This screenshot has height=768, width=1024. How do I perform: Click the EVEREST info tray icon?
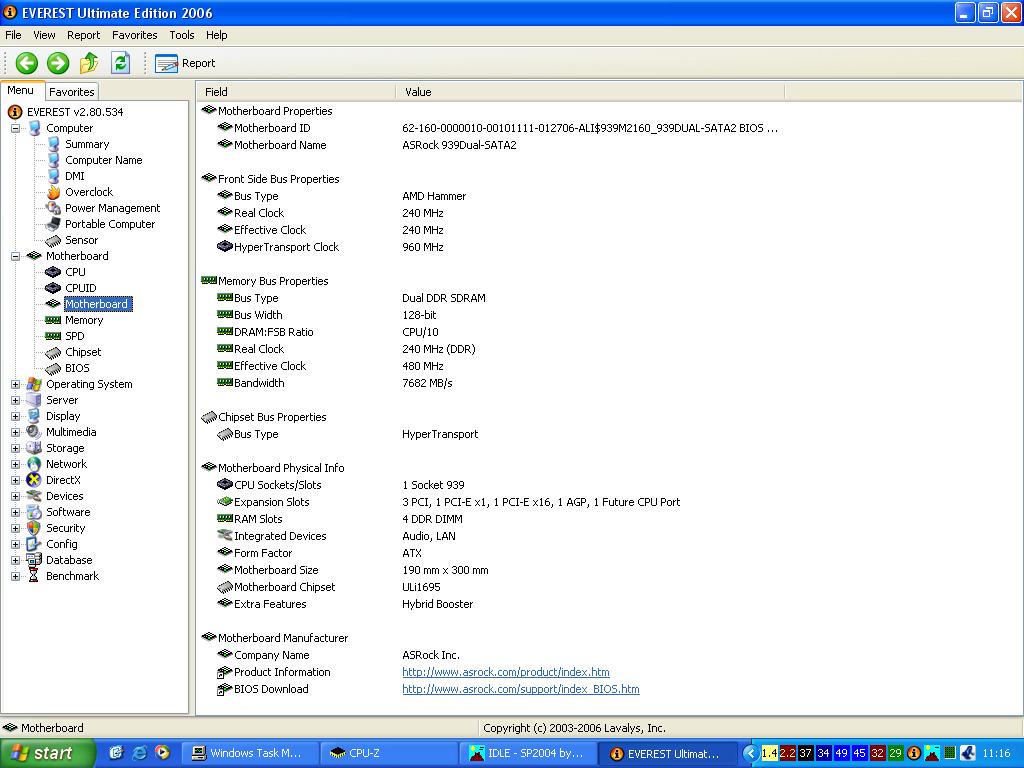914,753
